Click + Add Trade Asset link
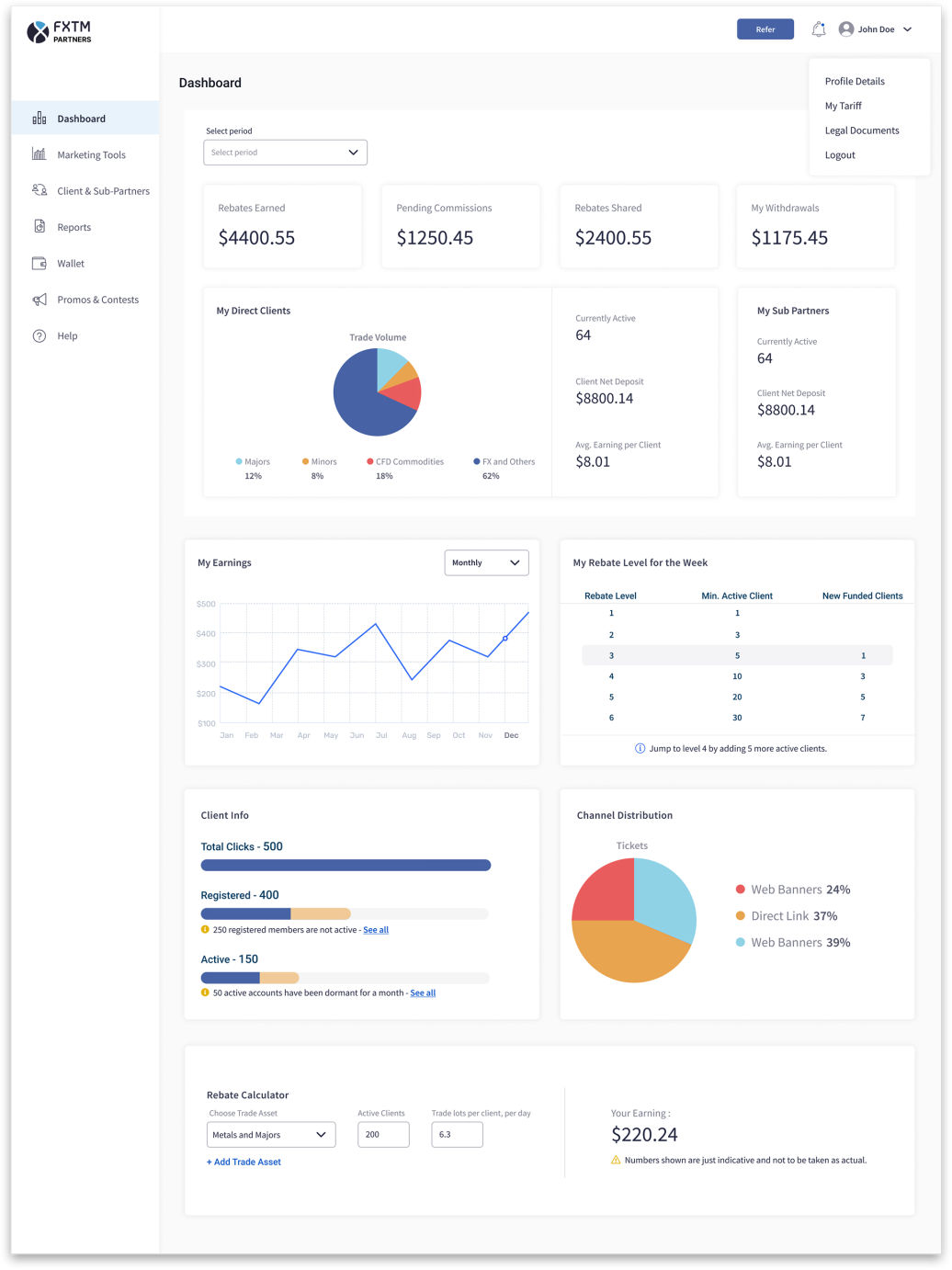The image size is (952, 1270). click(244, 1162)
